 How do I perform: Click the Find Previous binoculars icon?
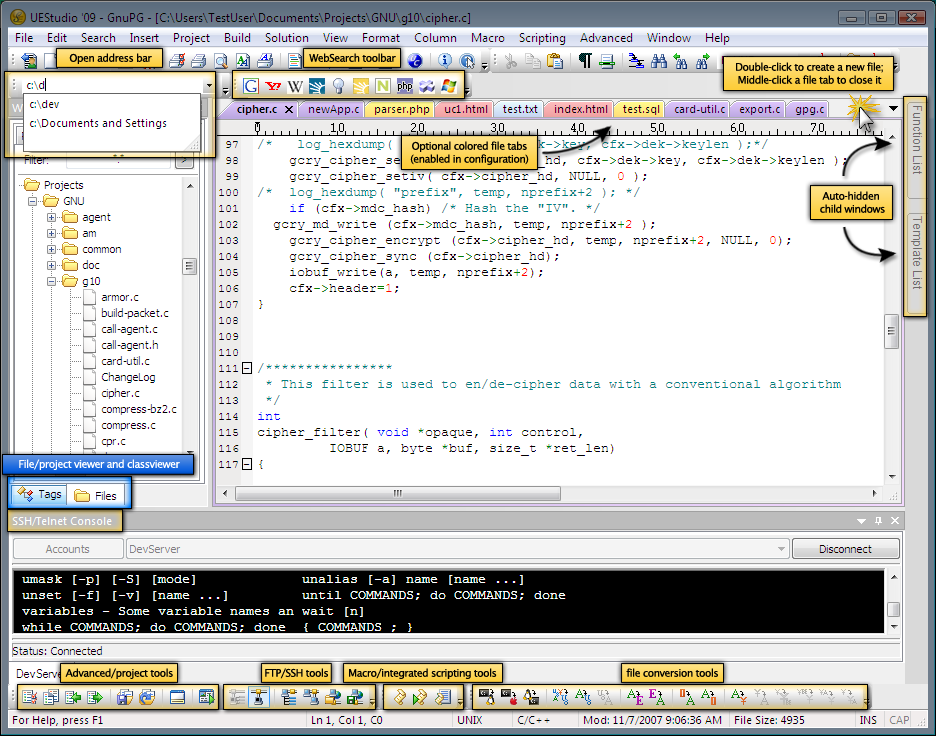[681, 60]
